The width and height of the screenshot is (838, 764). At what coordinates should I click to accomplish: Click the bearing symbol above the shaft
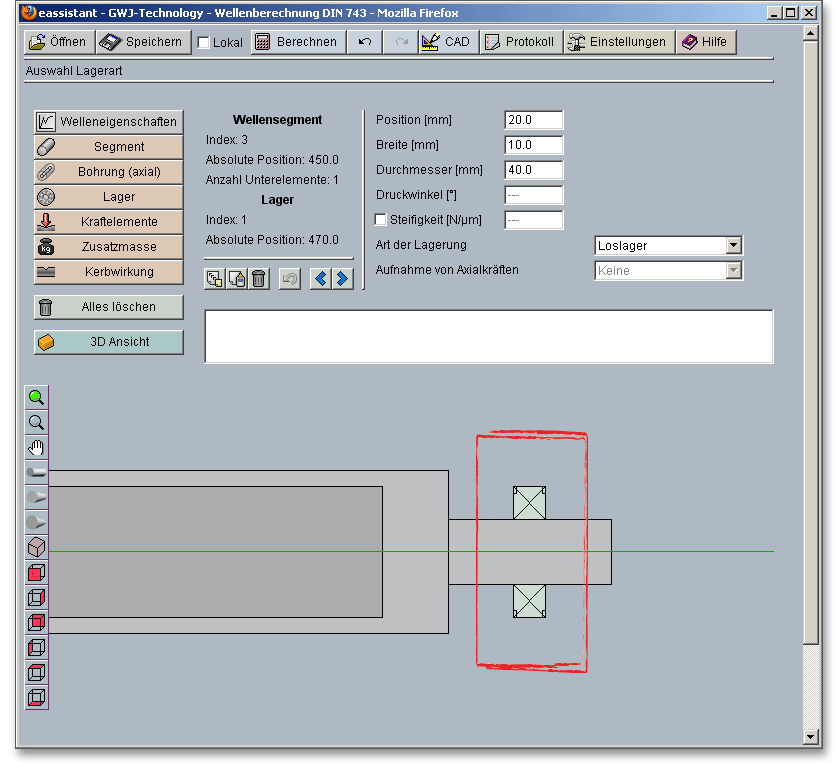click(528, 502)
